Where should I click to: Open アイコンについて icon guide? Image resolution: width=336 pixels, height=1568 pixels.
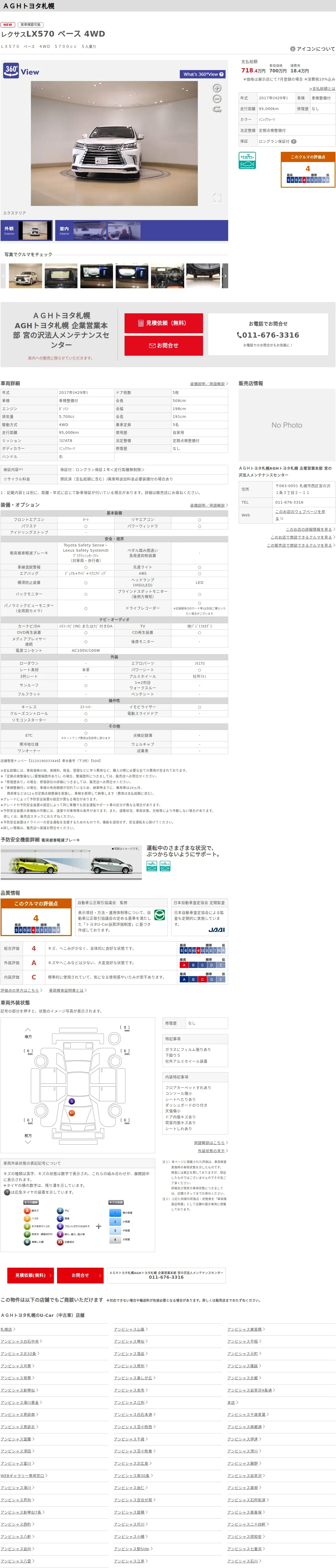(312, 49)
